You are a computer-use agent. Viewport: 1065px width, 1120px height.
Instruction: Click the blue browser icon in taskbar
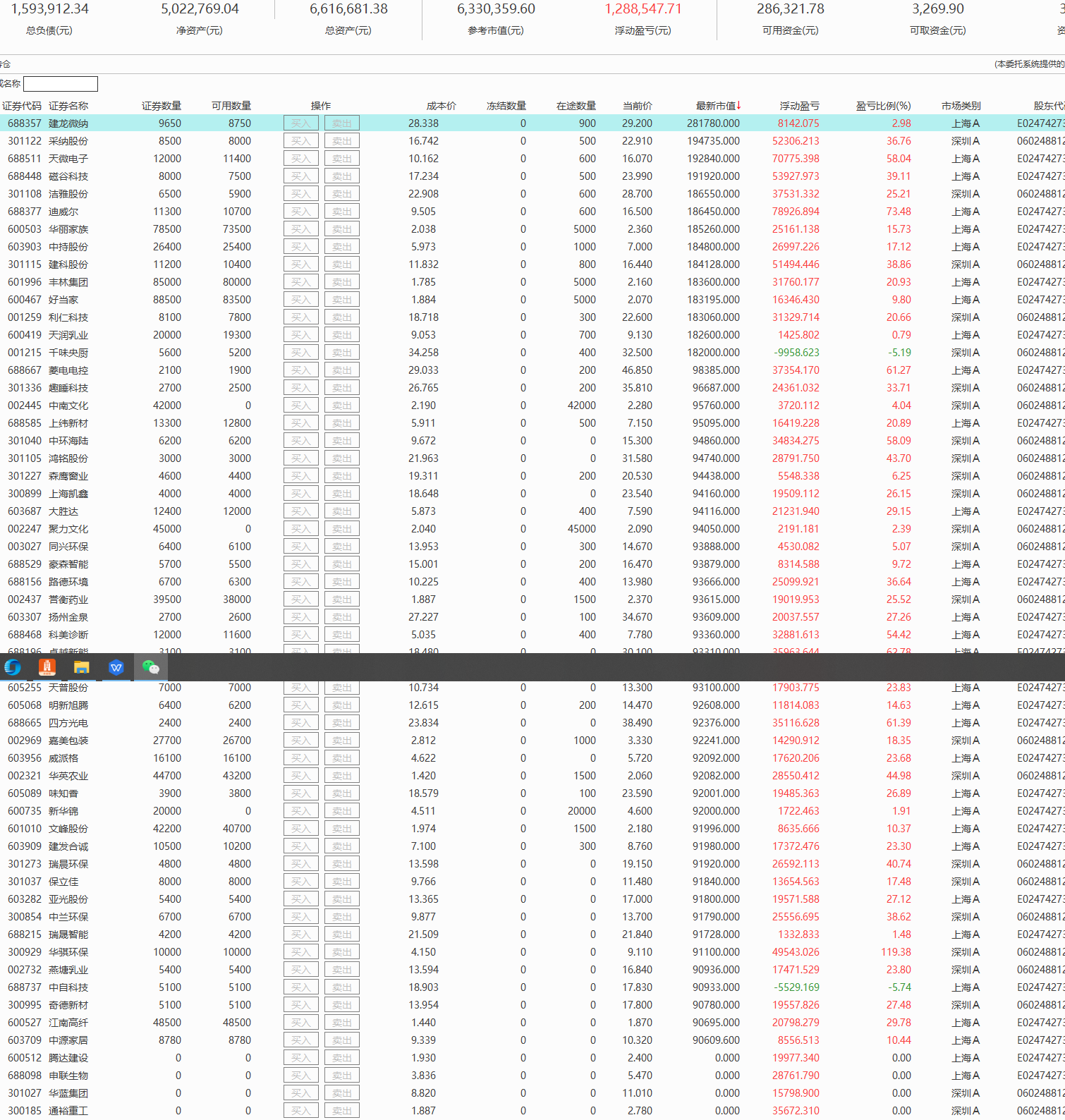[13, 667]
